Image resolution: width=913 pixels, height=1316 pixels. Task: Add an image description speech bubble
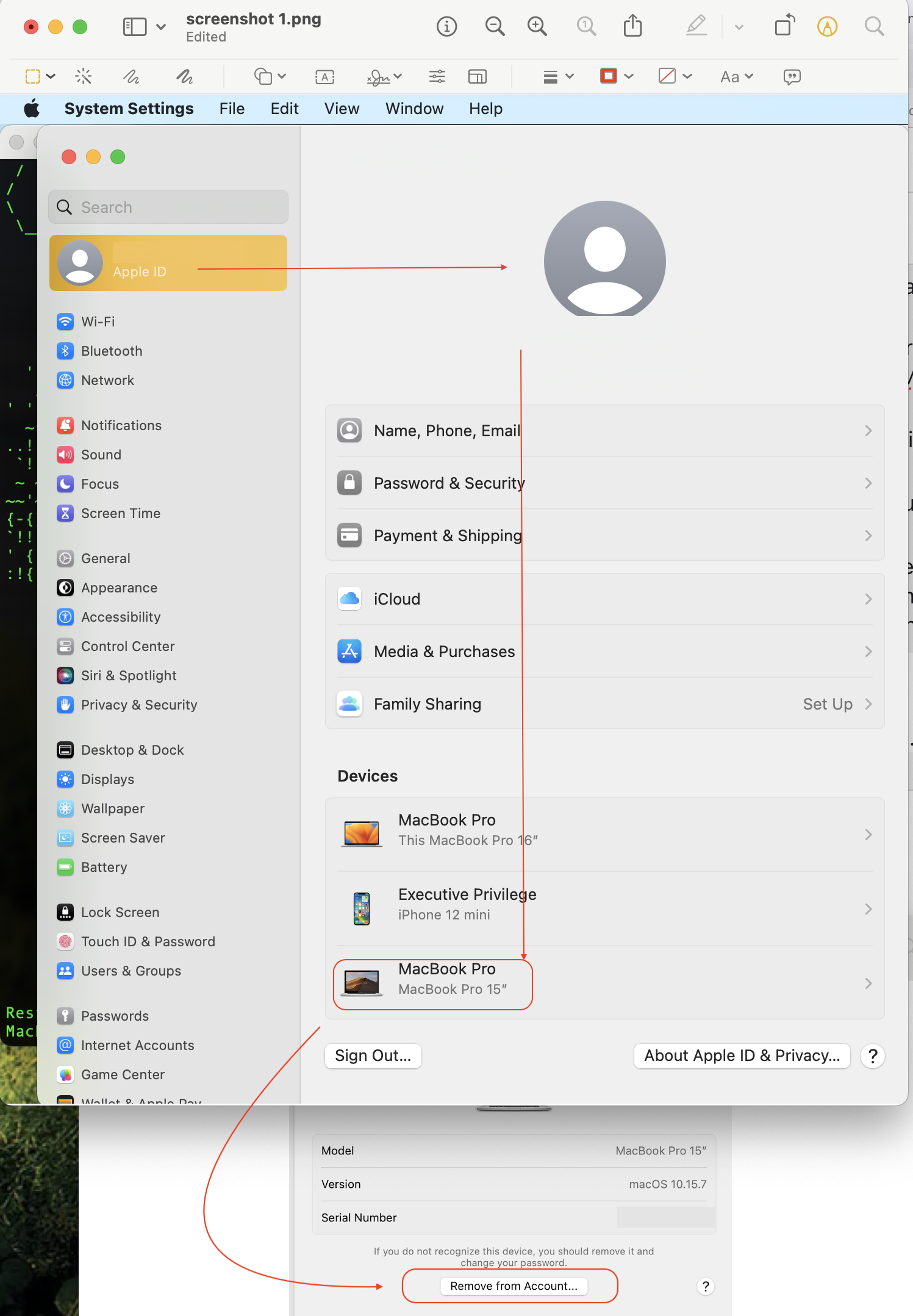tap(792, 76)
